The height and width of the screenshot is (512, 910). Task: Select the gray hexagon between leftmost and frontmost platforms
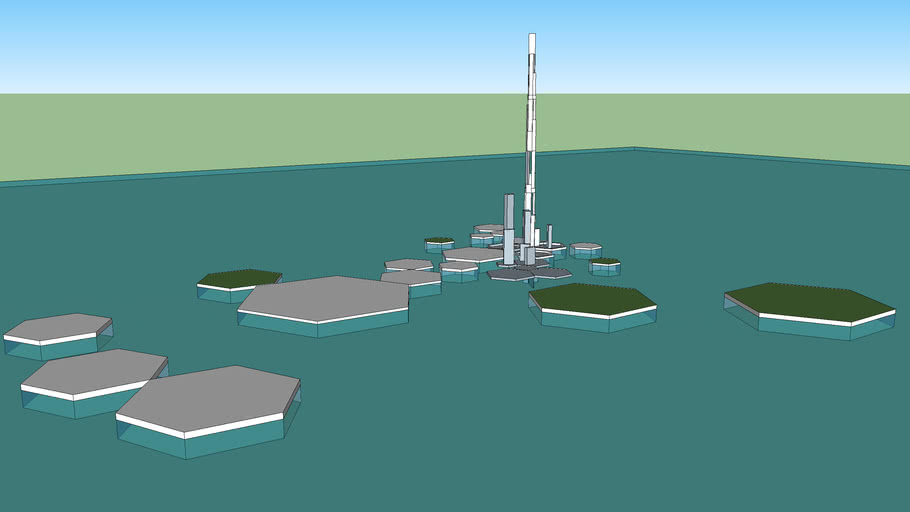tap(93, 372)
